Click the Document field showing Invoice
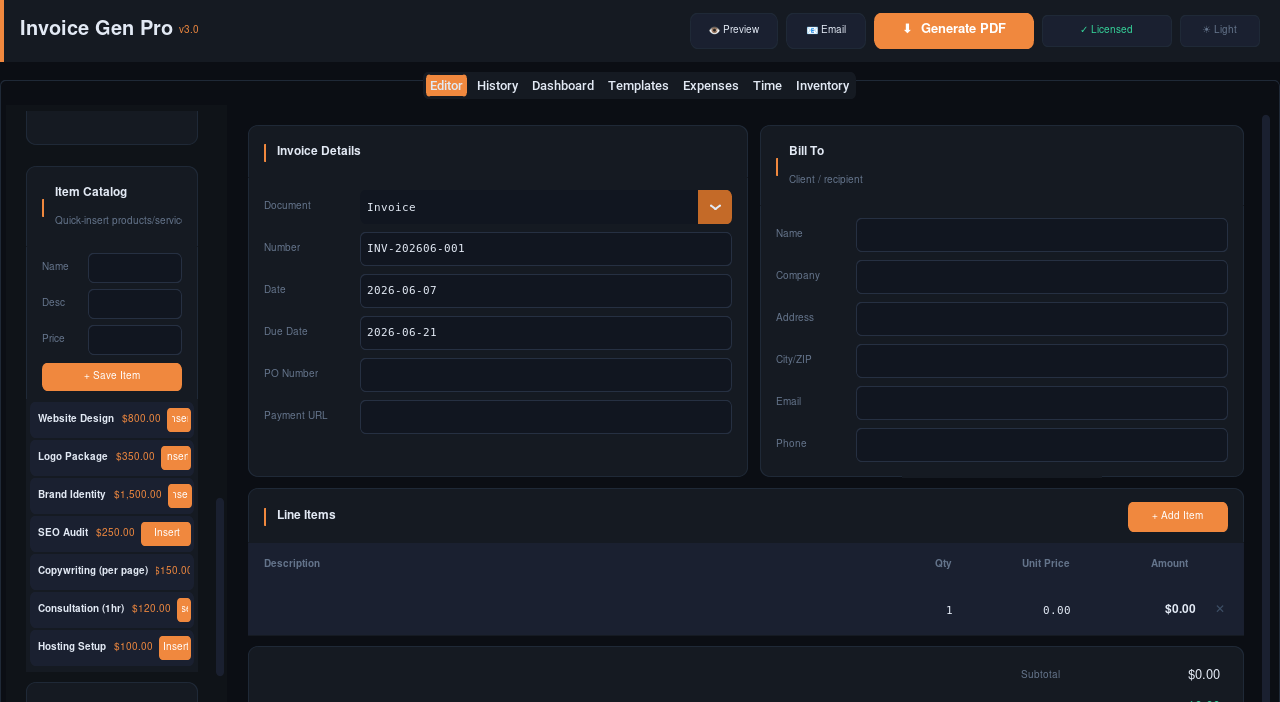1280x702 pixels. [529, 207]
